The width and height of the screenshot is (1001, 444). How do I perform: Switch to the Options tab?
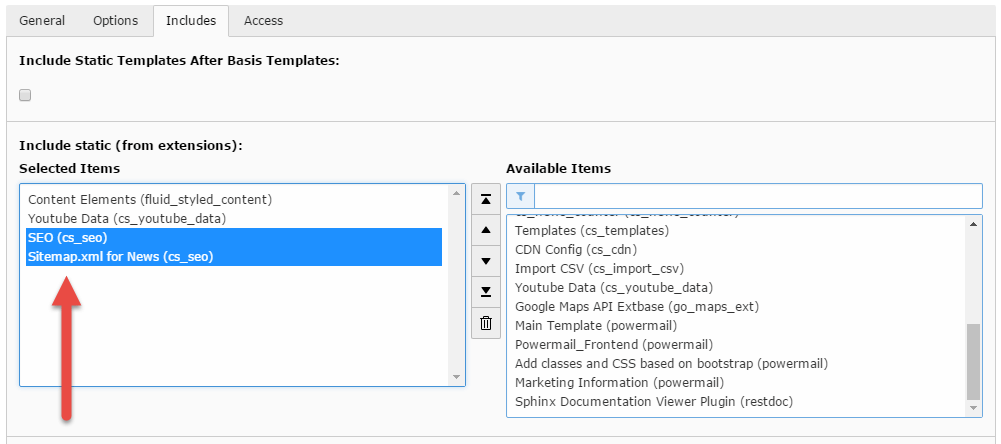116,20
